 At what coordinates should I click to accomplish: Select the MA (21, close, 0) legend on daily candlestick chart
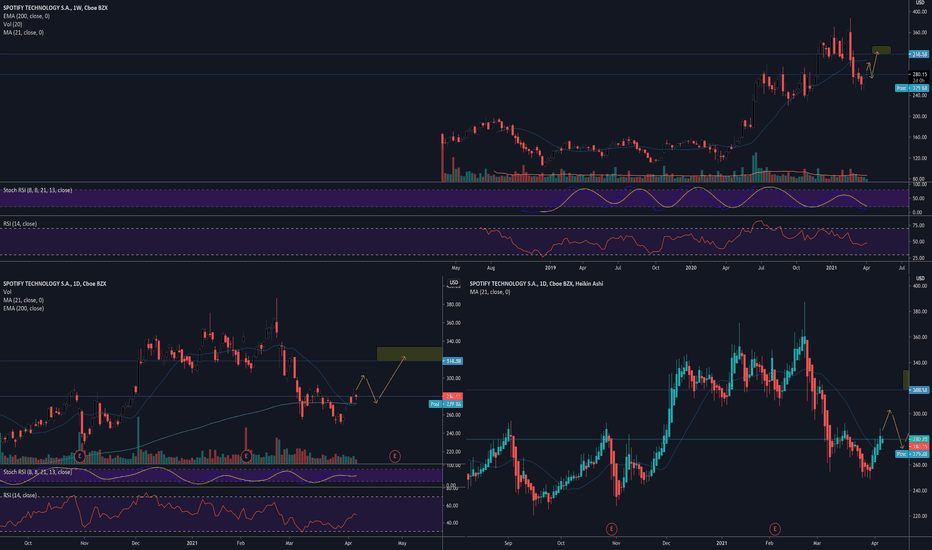pos(23,300)
